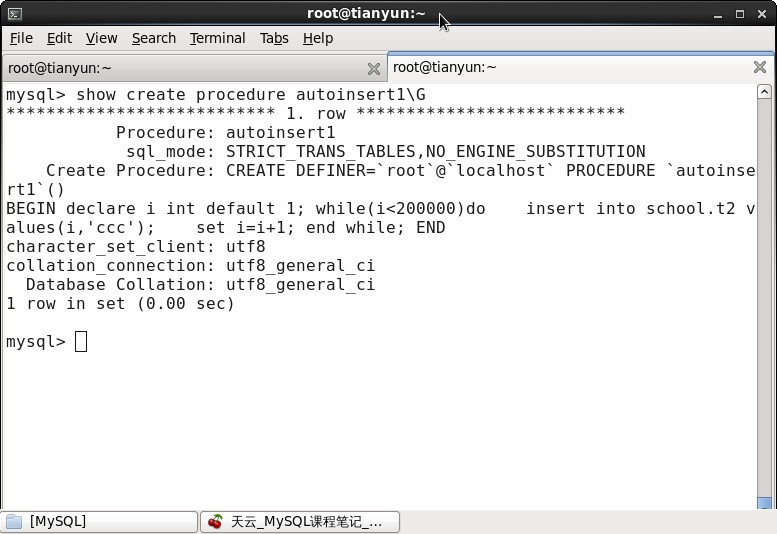Image resolution: width=777 pixels, height=534 pixels.
Task: Open the Tabs menu
Action: pyautogui.click(x=274, y=38)
